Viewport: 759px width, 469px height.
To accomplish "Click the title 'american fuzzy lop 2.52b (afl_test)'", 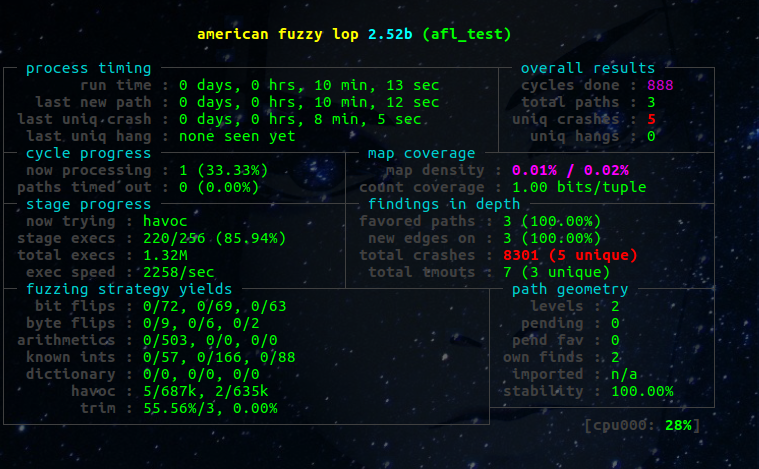I will pos(354,34).
